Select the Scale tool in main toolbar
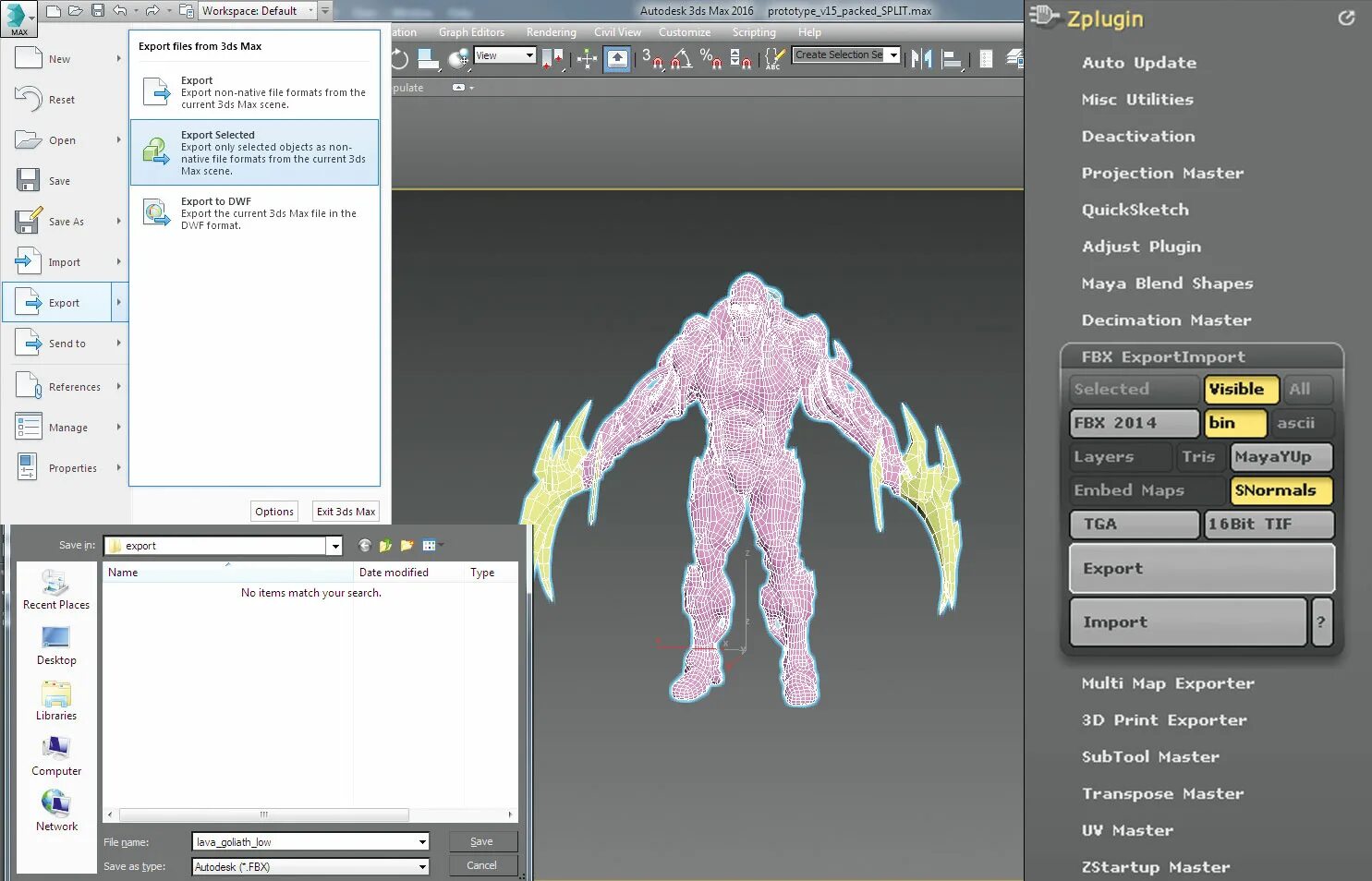The width and height of the screenshot is (1372, 881). point(429,59)
